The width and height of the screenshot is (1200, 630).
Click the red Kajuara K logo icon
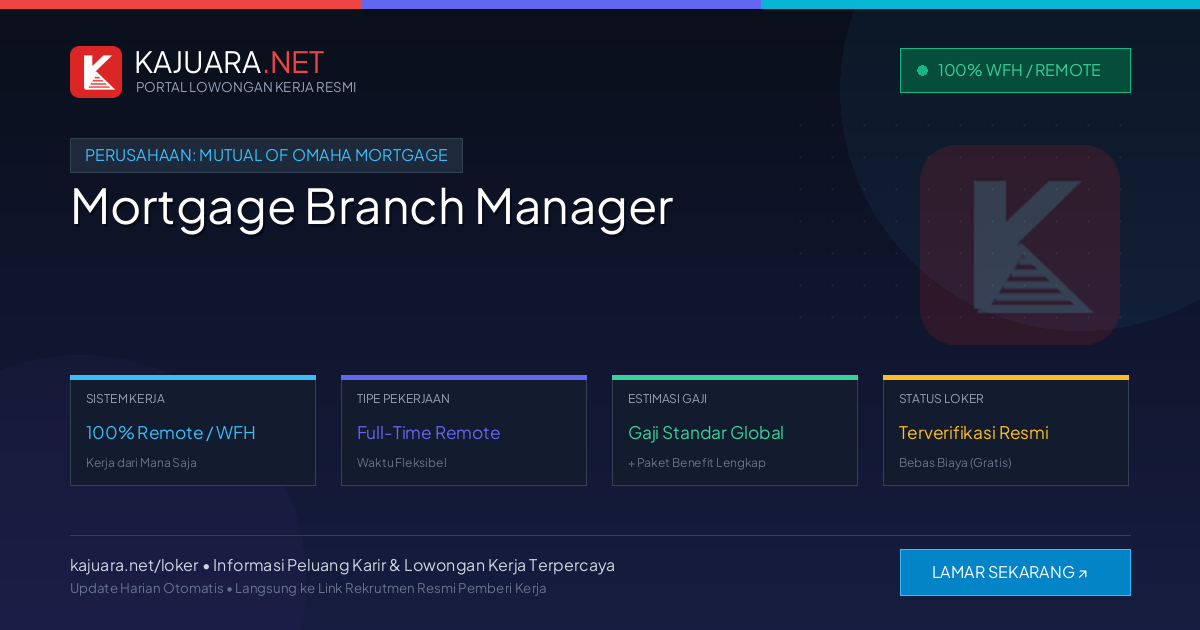pos(96,72)
